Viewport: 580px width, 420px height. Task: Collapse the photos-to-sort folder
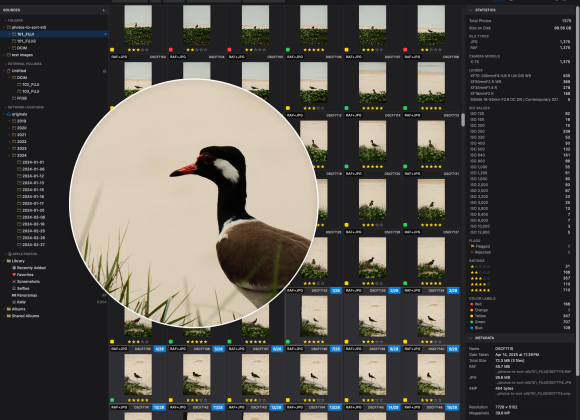[x=4, y=27]
